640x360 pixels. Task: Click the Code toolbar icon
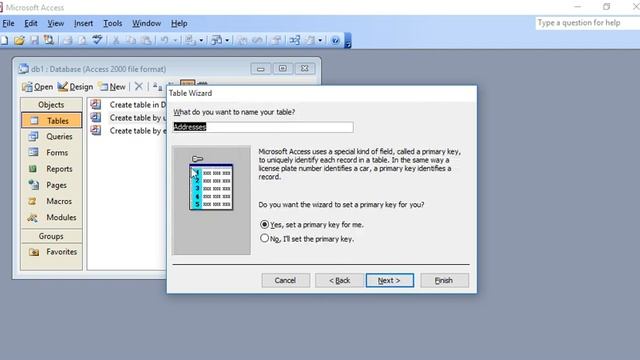click(x=242, y=40)
